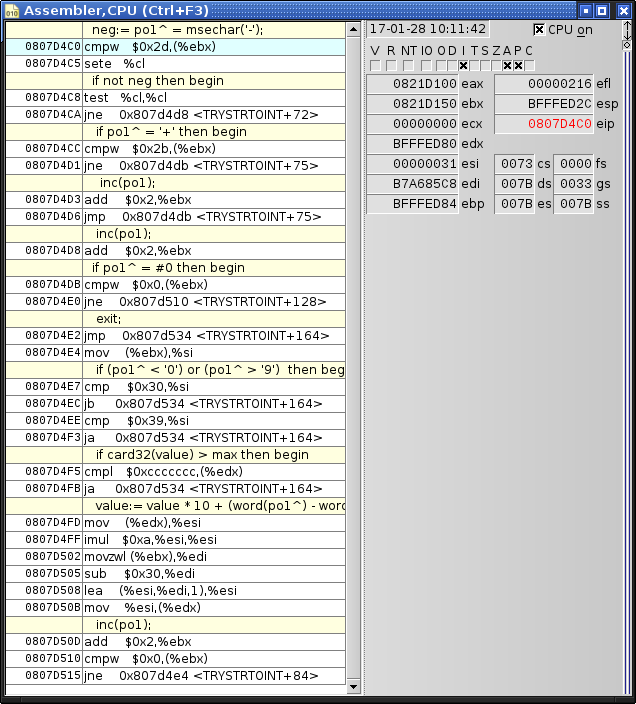Click the Assembler window title bar icon

pyautogui.click(x=11, y=10)
